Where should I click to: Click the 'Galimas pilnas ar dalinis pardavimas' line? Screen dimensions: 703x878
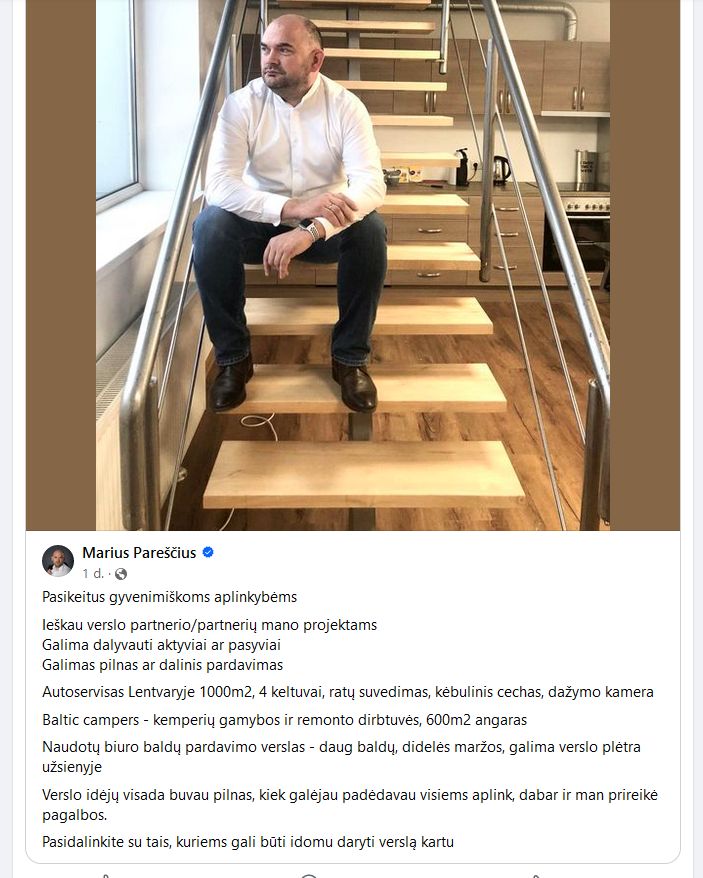pos(162,665)
